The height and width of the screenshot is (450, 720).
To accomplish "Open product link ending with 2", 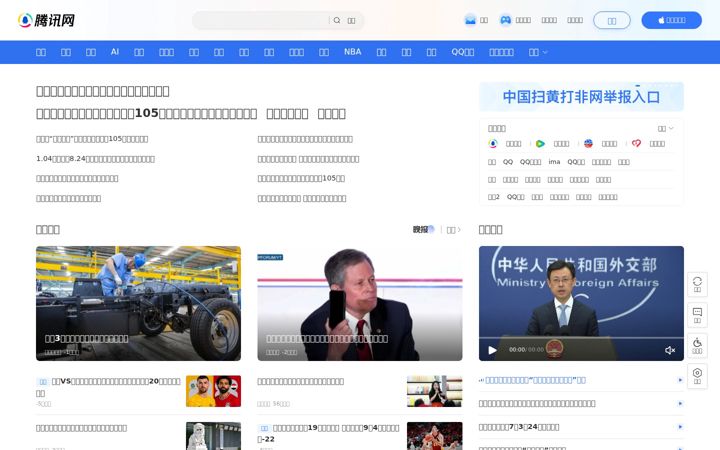I will coord(494,197).
